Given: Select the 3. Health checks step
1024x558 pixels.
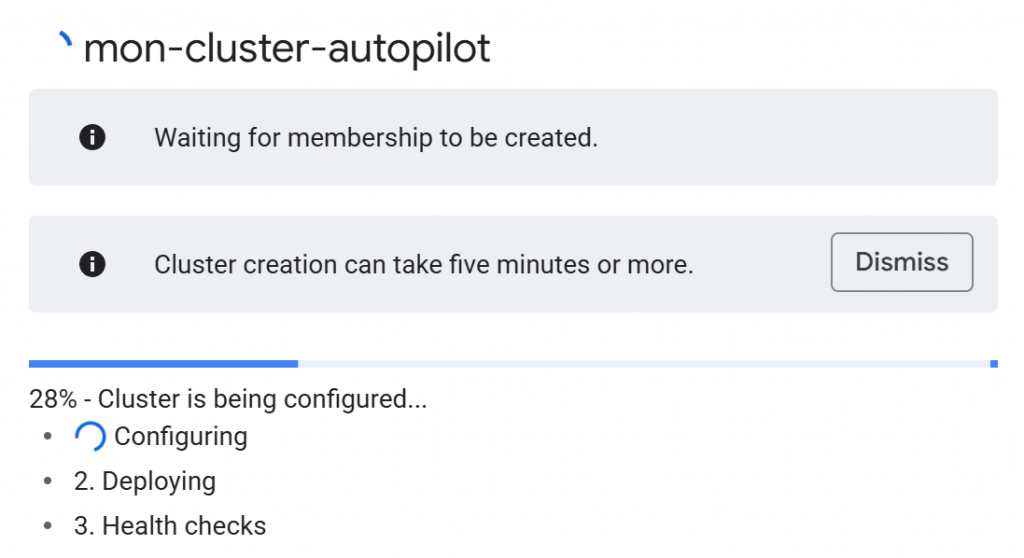Looking at the screenshot, I should (170, 526).
